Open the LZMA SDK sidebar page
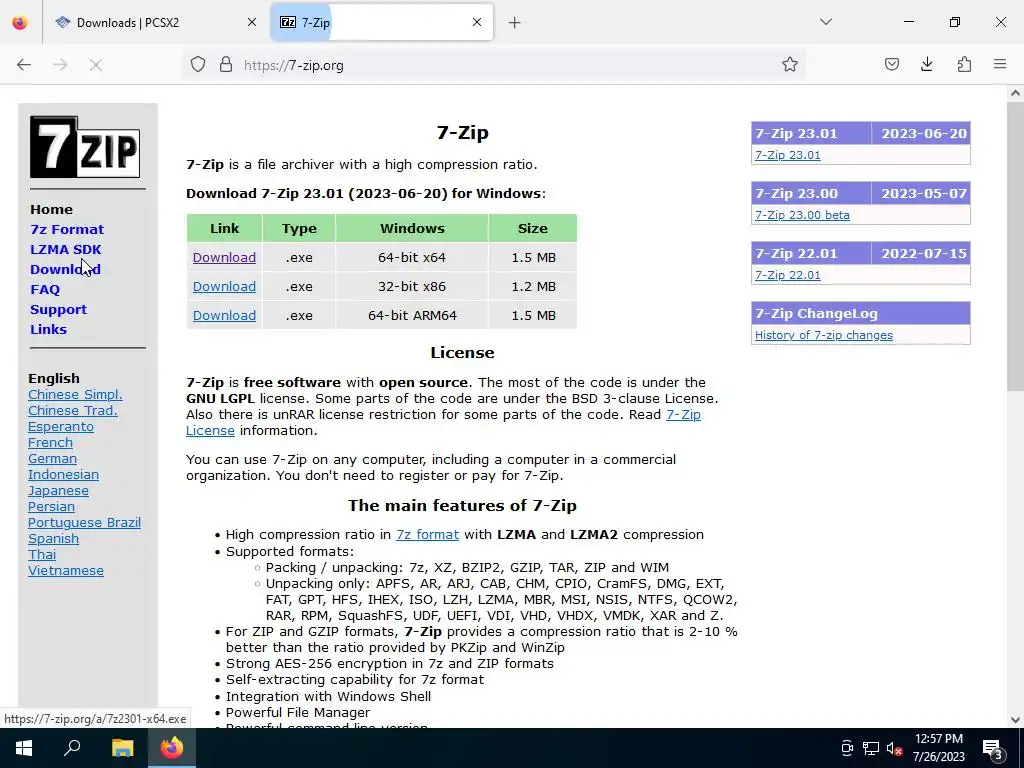The width and height of the screenshot is (1024, 768). click(66, 249)
